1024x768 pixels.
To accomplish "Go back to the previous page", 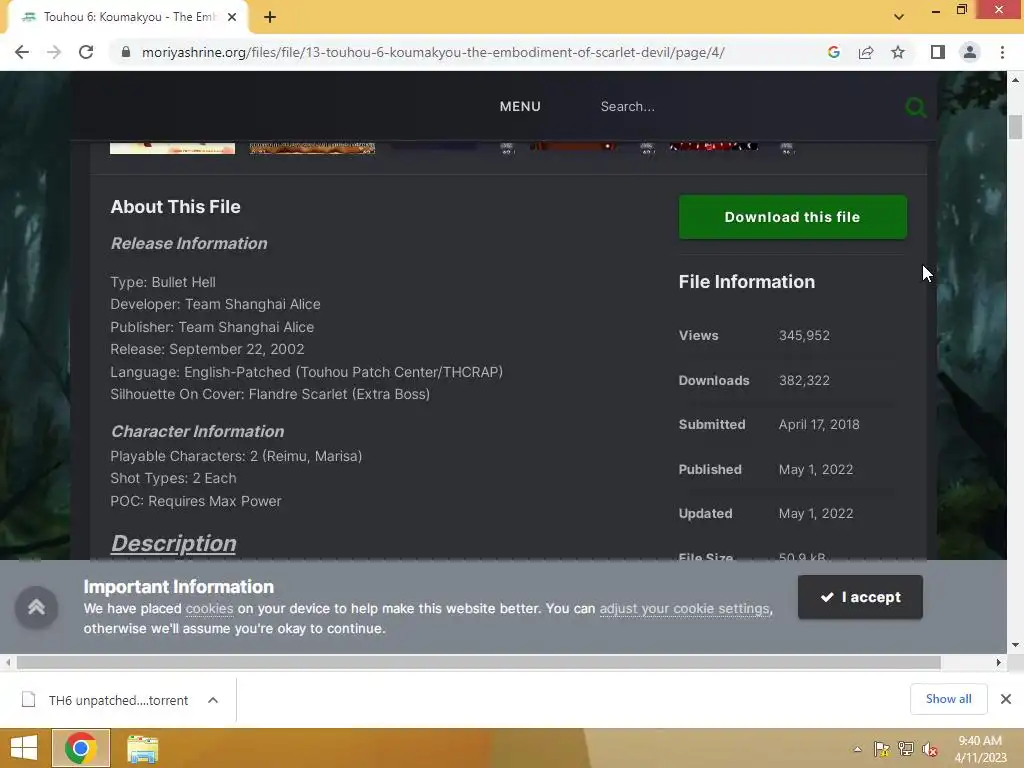I will click(x=22, y=52).
